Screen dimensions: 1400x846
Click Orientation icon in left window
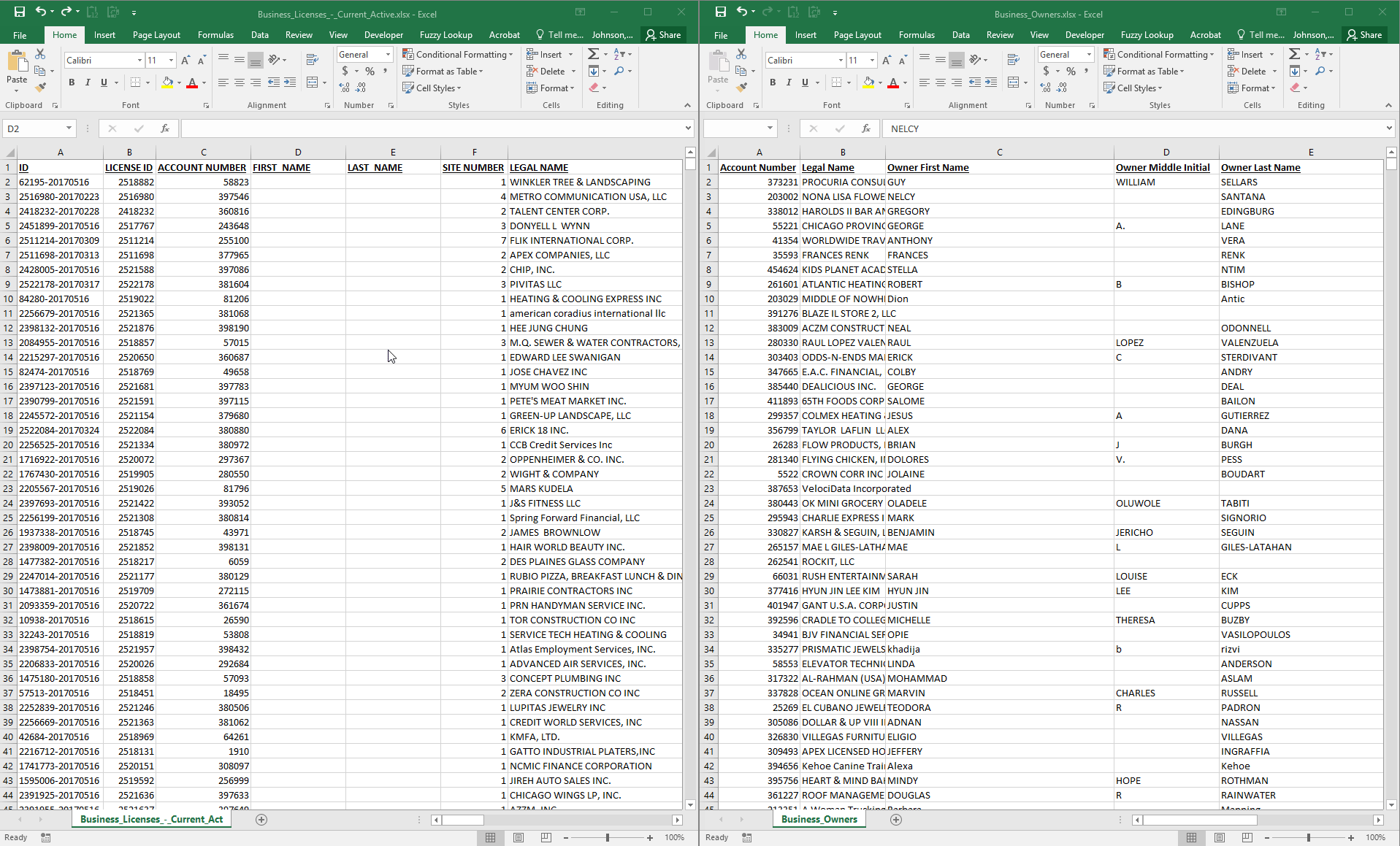pyautogui.click(x=274, y=60)
